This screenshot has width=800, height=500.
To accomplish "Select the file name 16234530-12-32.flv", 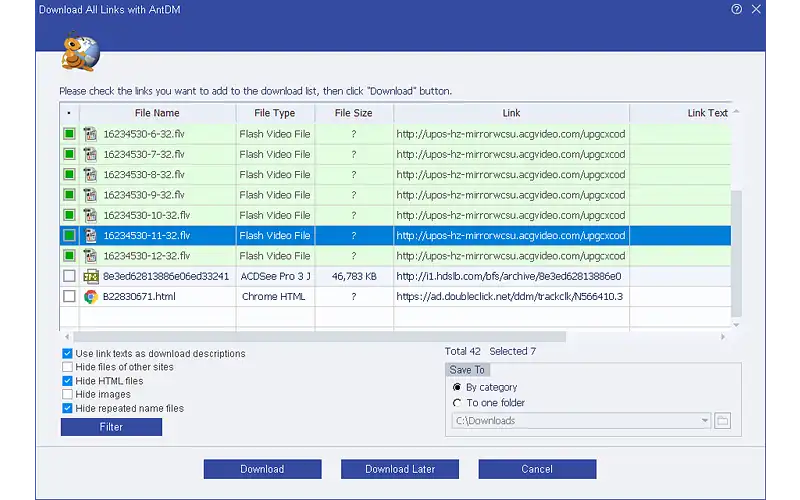I will click(x=147, y=256).
